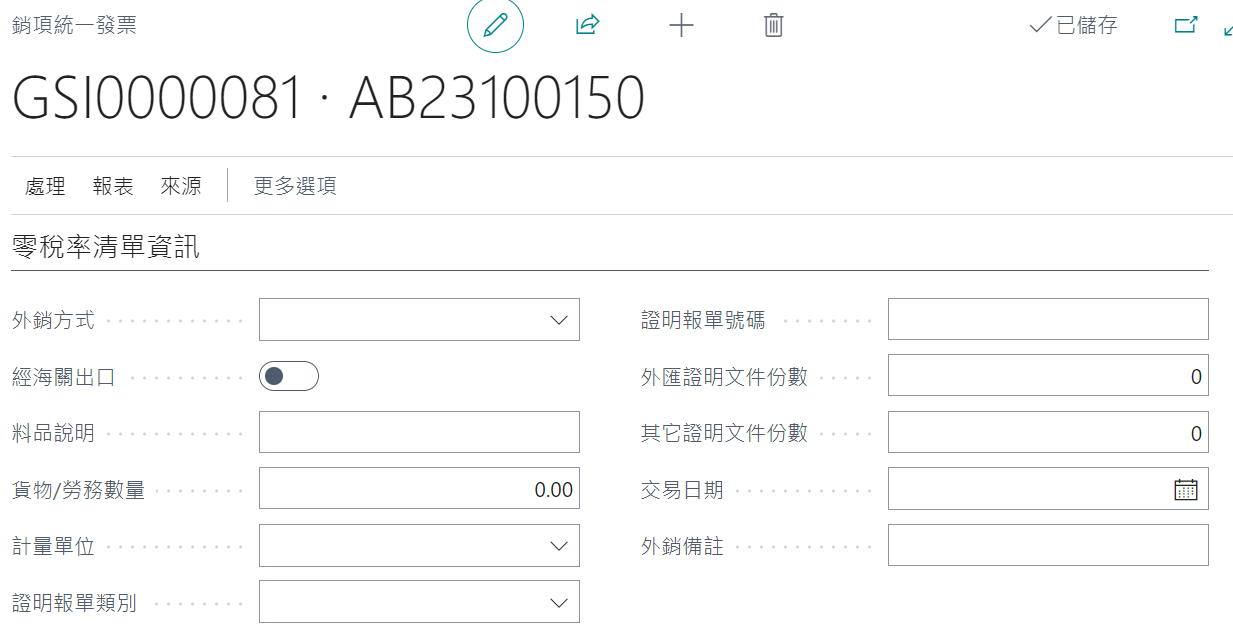Image resolution: width=1233 pixels, height=643 pixels.
Task: Click the 銷項統一發票 page caption
Action: pyautogui.click(x=74, y=26)
